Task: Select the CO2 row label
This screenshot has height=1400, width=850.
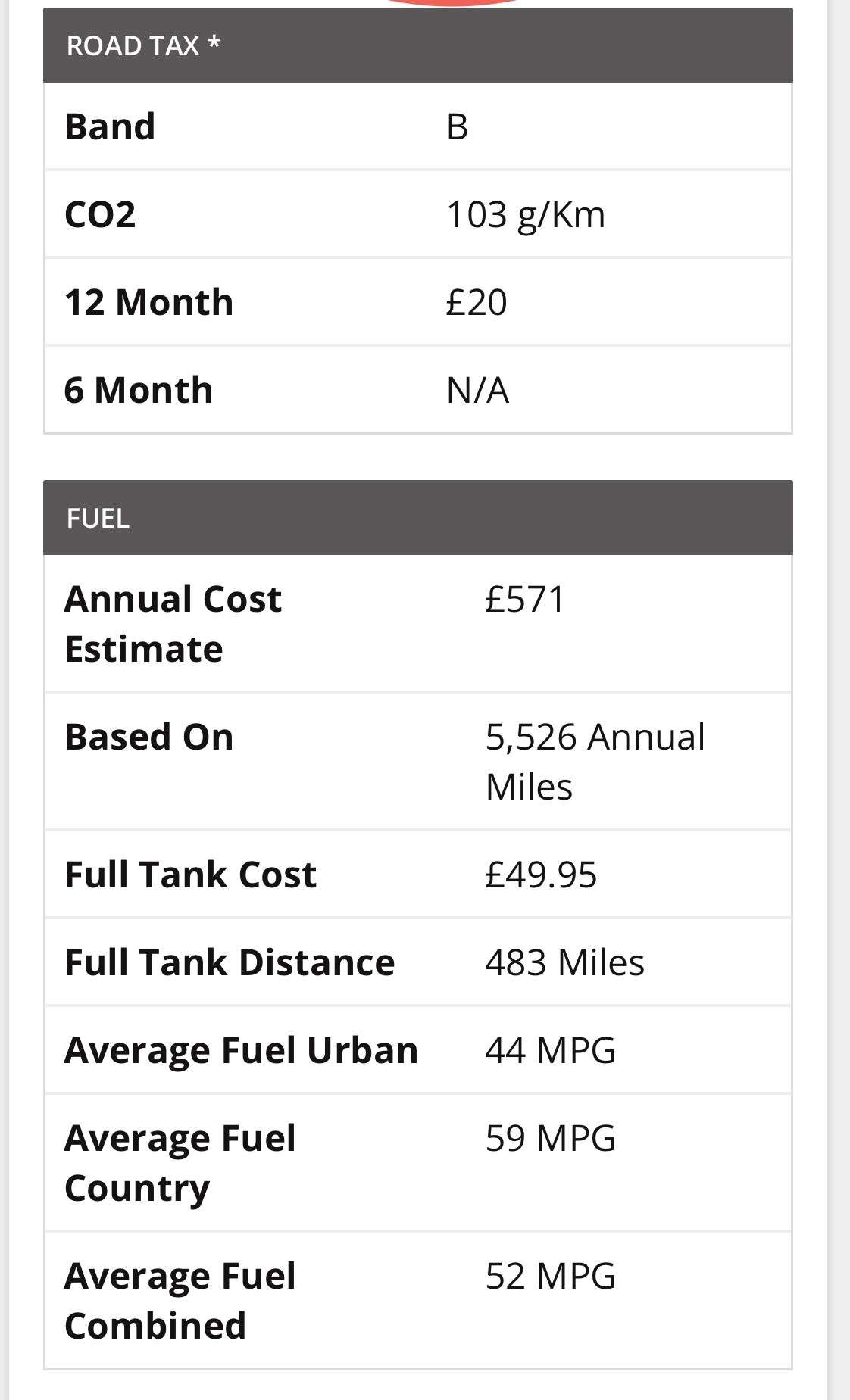Action: (x=100, y=214)
